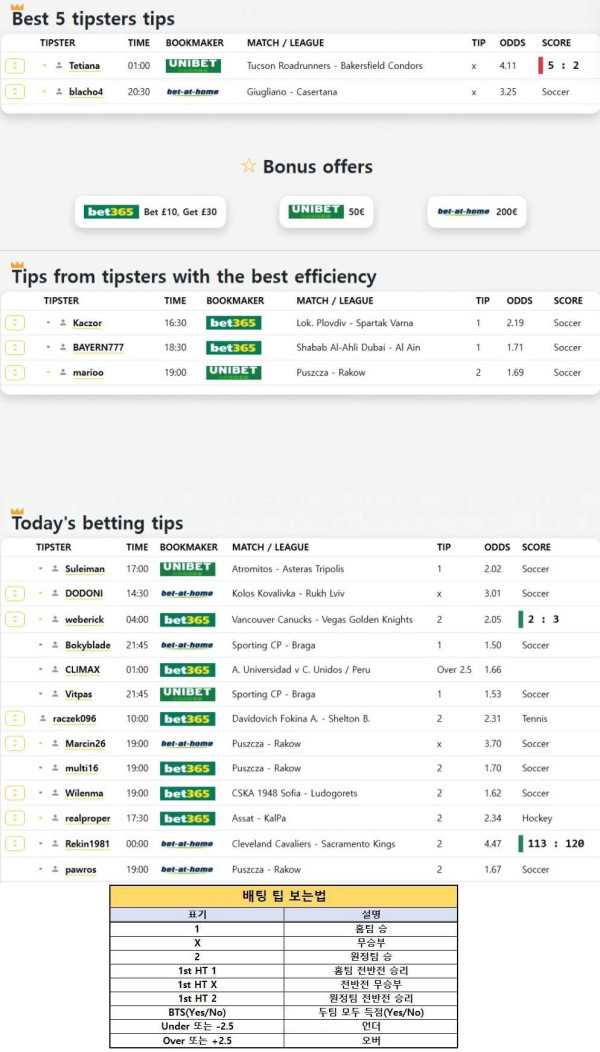This screenshot has width=600, height=1052.
Task: Expand the small arrow next to CLIMAX
Action: [x=41, y=670]
